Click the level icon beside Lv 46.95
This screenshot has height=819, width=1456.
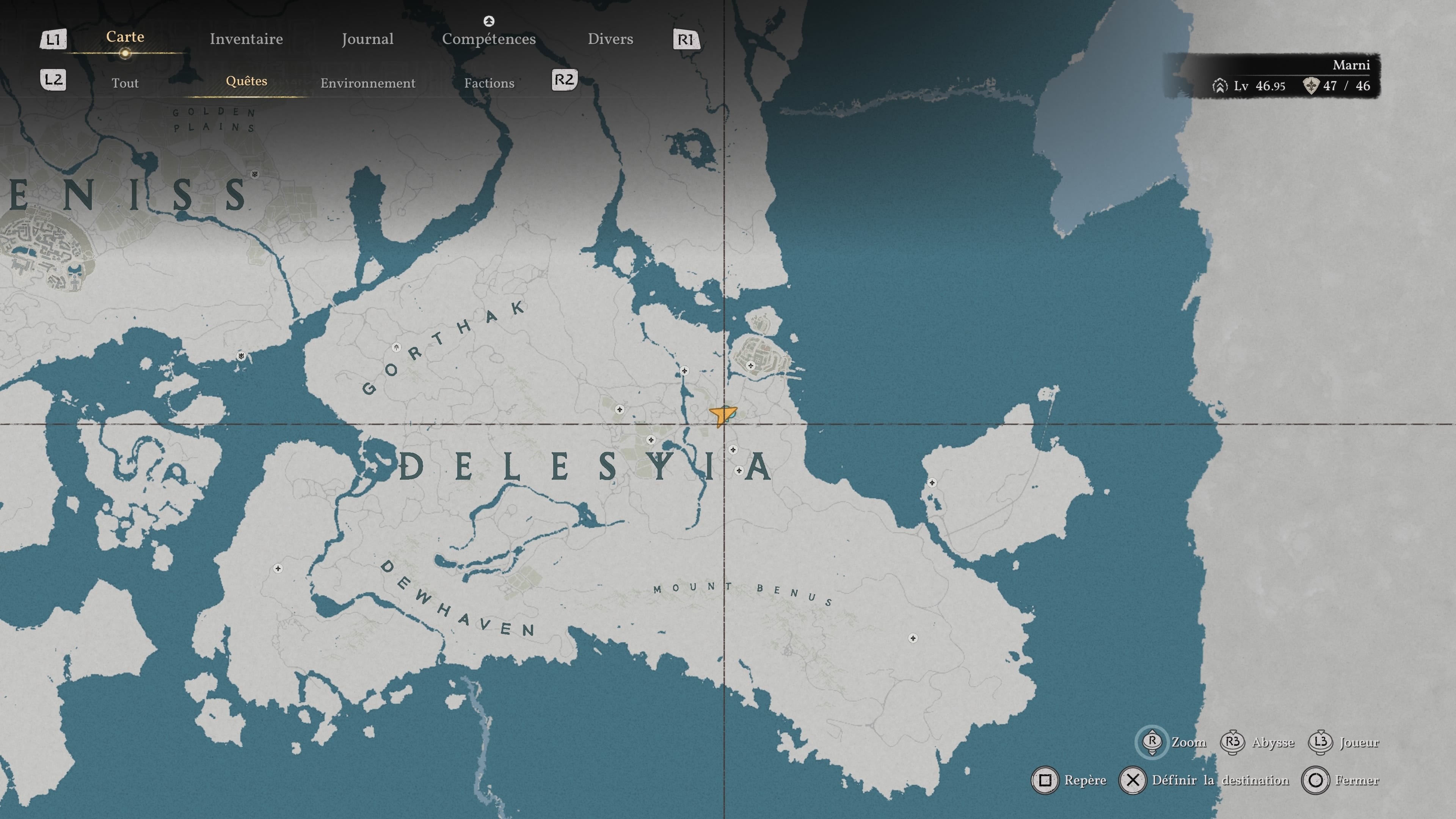tap(1220, 86)
